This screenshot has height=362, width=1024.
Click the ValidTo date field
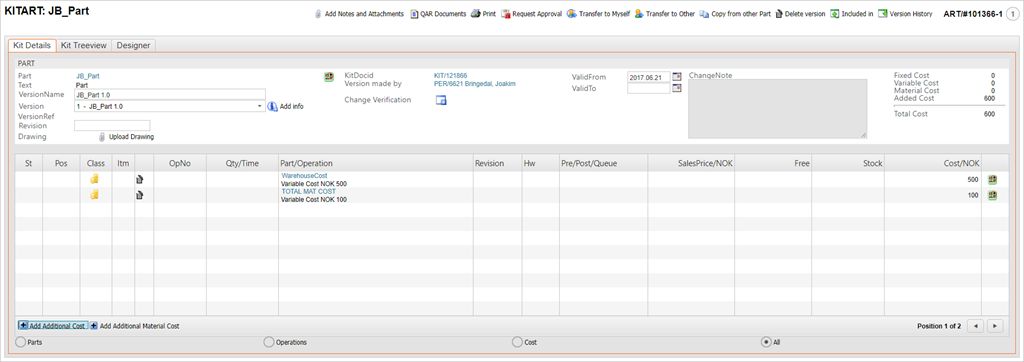click(x=648, y=88)
